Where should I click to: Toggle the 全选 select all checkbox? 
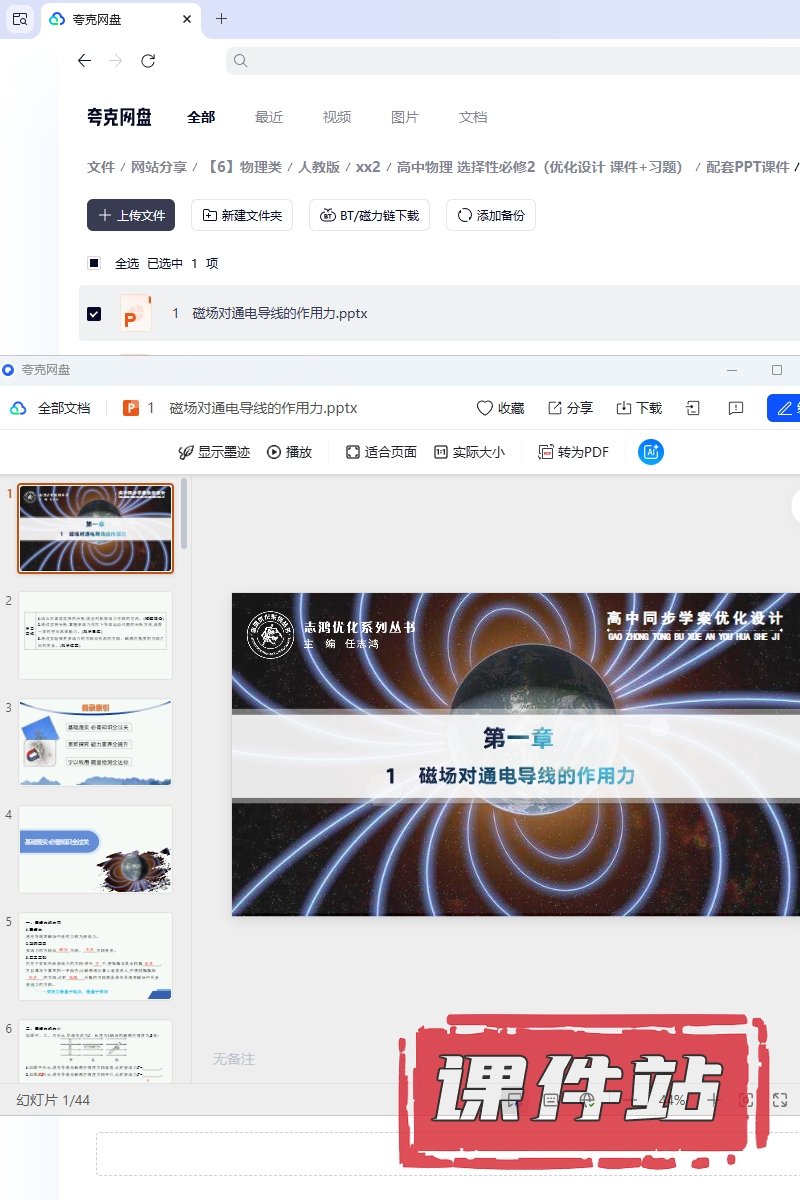(94, 263)
